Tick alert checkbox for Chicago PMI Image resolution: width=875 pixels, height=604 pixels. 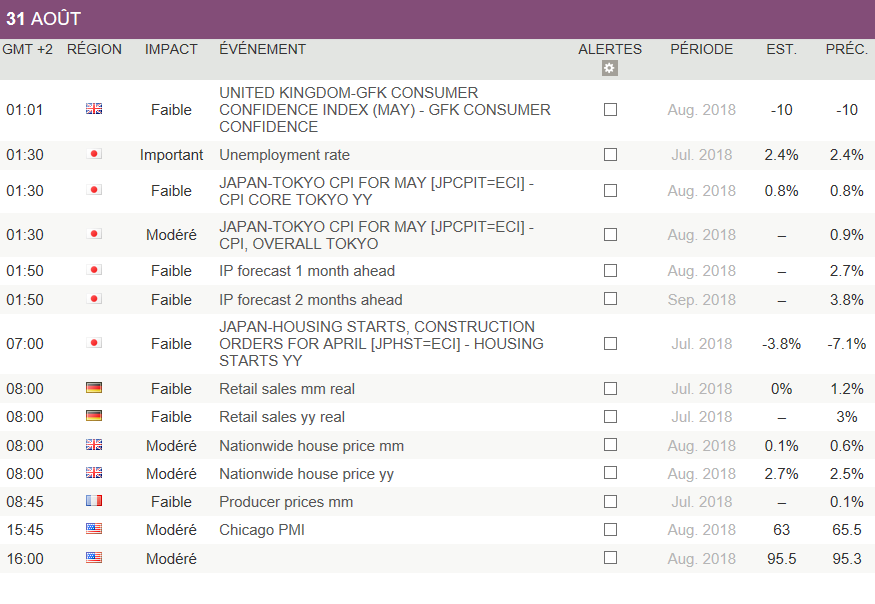(x=610, y=530)
